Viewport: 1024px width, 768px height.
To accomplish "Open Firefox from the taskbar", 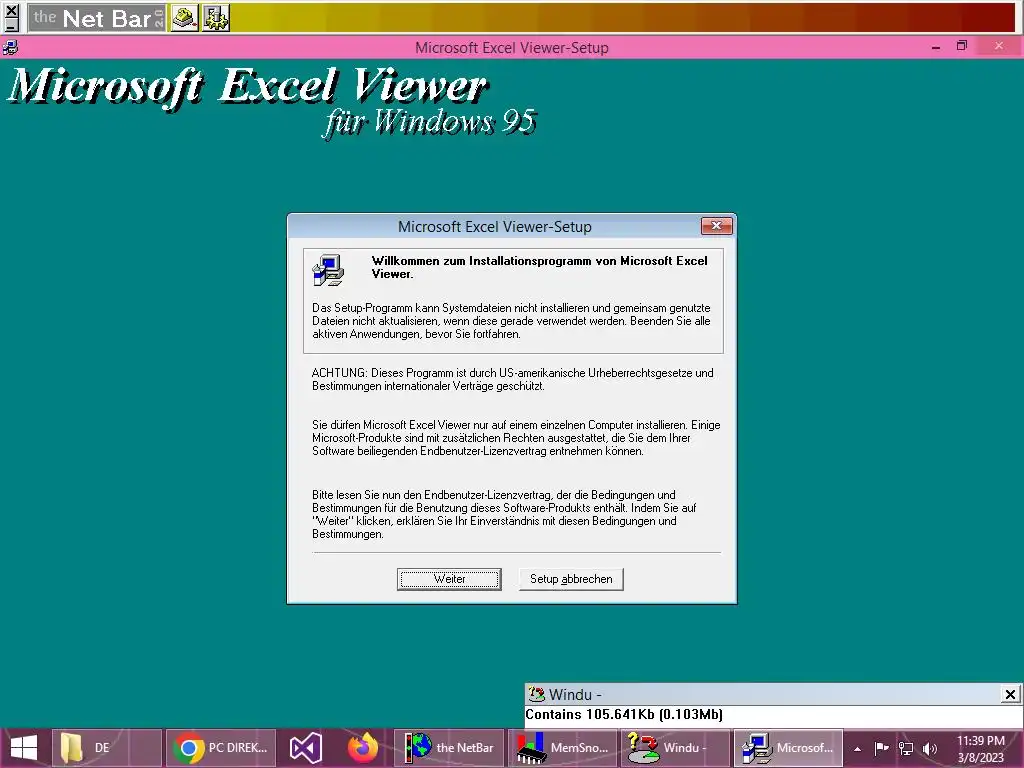I will pos(362,748).
